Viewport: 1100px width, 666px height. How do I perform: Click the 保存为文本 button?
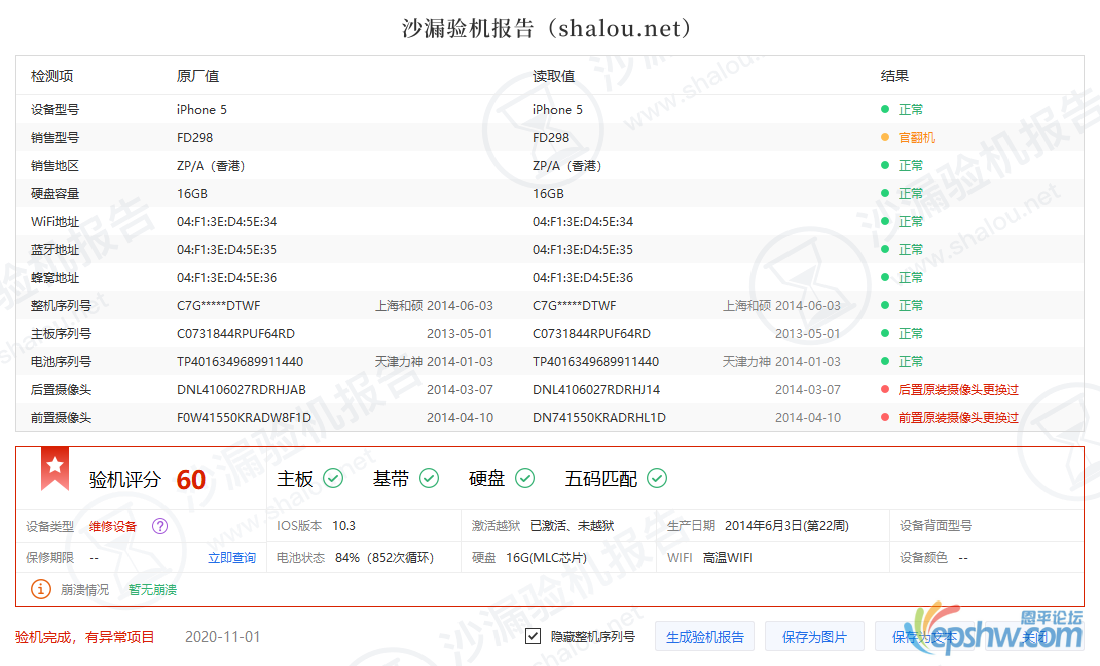click(x=924, y=637)
